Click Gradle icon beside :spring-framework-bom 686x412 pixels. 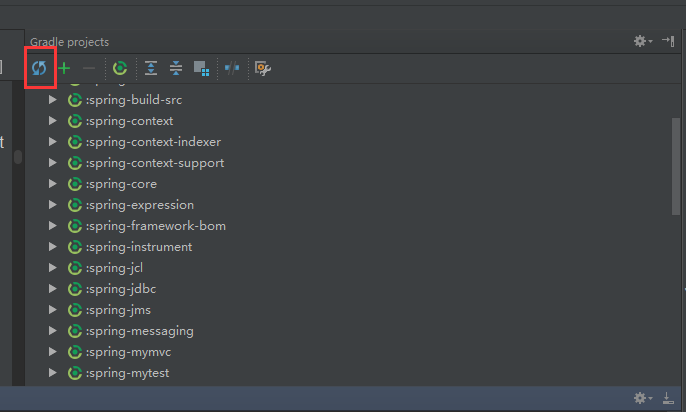coord(75,226)
